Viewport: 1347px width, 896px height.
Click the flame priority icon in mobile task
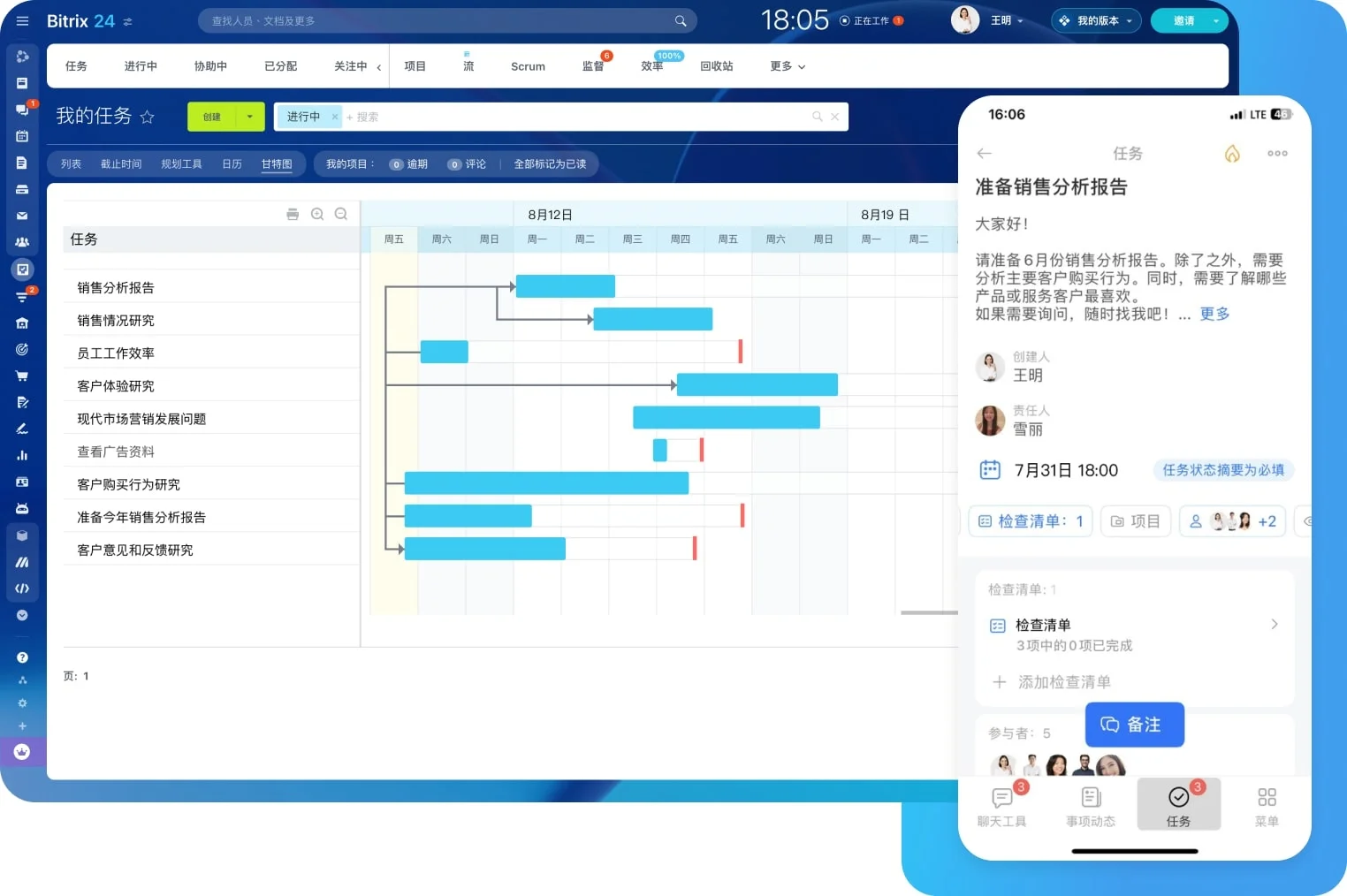[1232, 154]
